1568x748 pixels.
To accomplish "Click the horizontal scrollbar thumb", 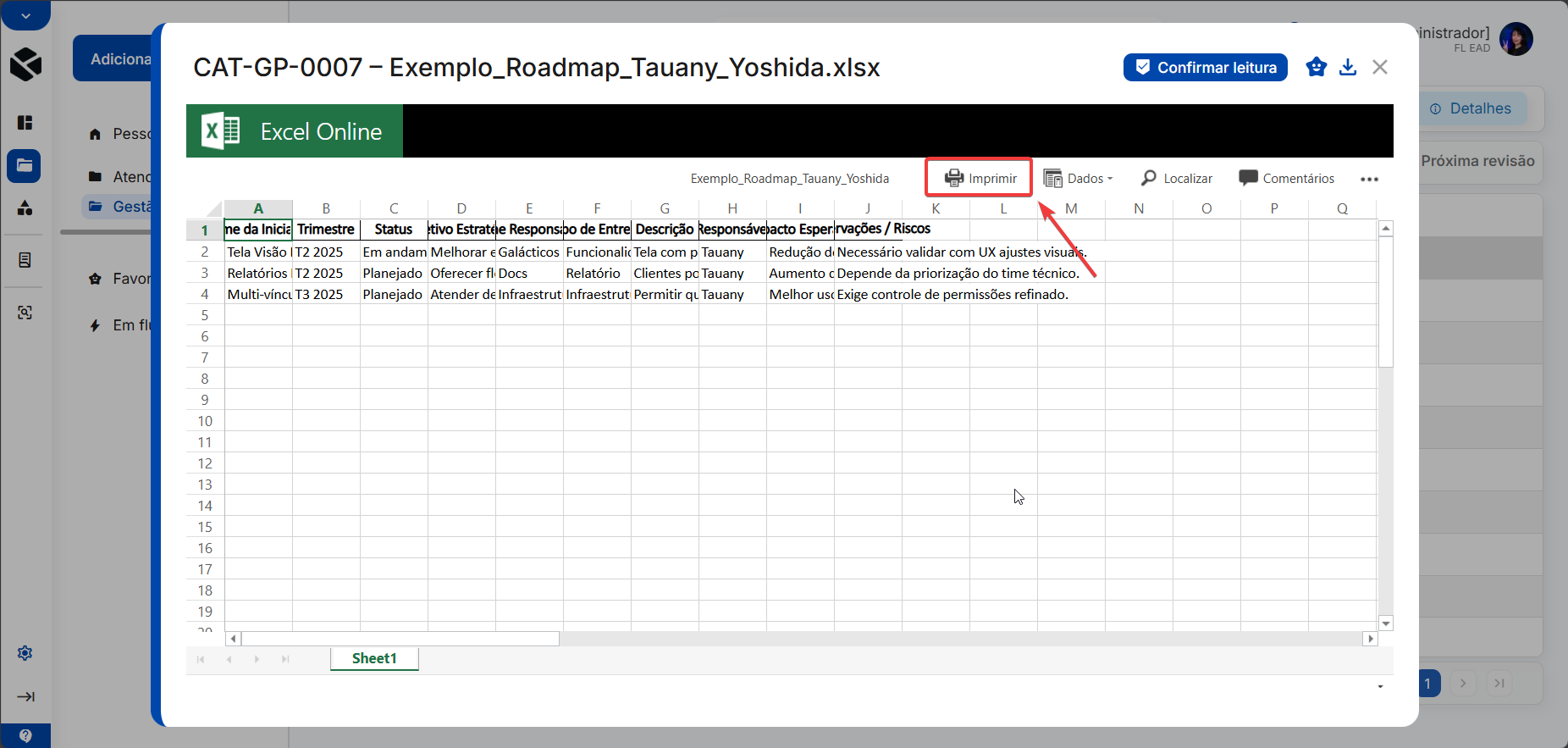I will pos(400,639).
